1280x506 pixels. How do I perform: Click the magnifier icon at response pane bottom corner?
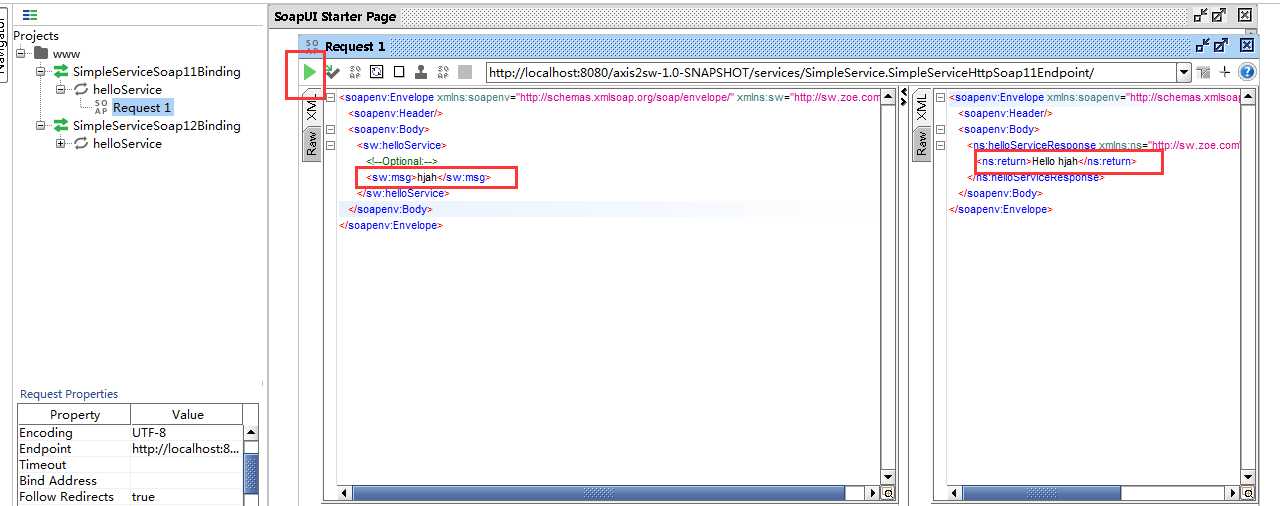coord(1248,494)
